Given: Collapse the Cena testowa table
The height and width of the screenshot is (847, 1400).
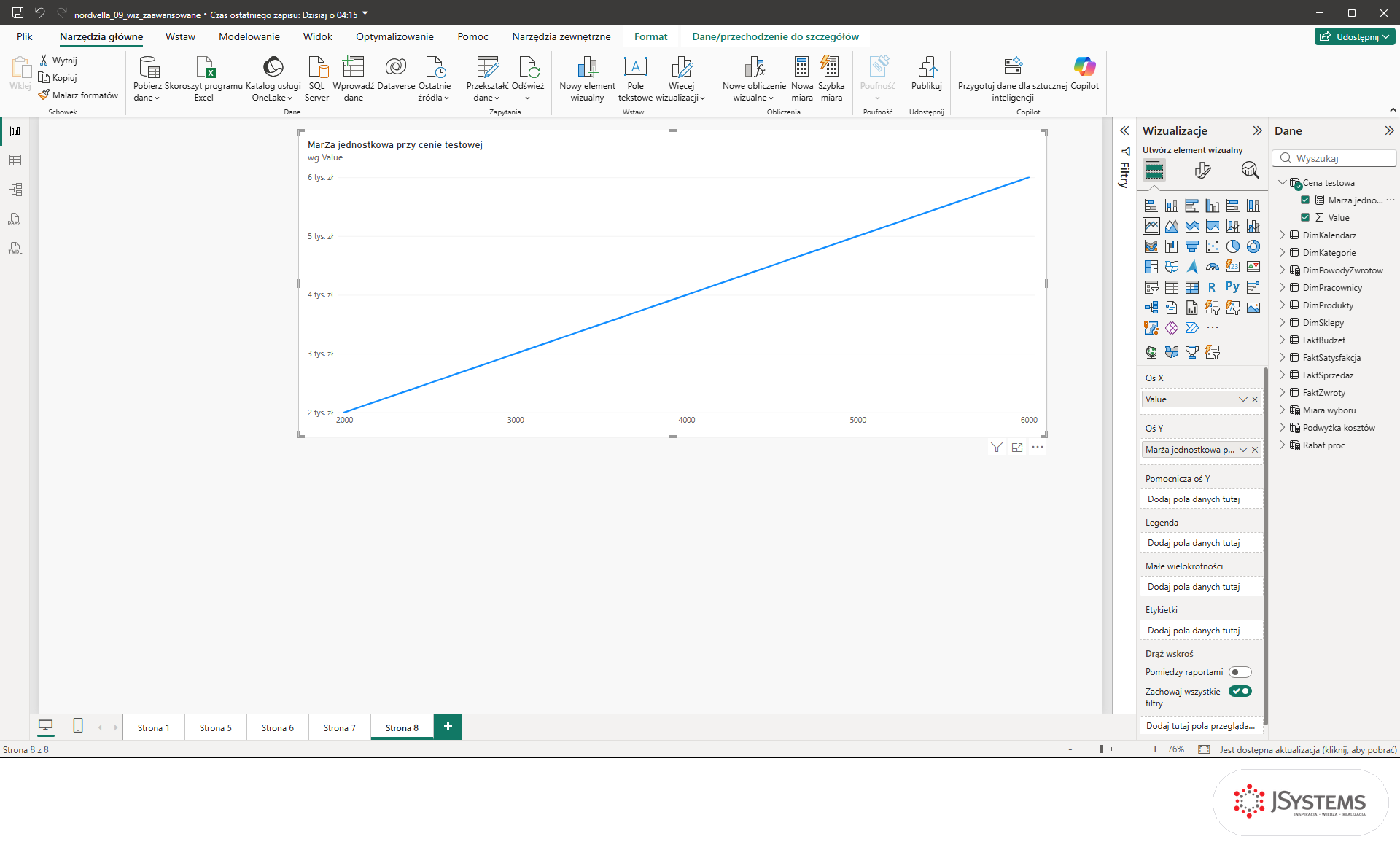Looking at the screenshot, I should pos(1283,182).
